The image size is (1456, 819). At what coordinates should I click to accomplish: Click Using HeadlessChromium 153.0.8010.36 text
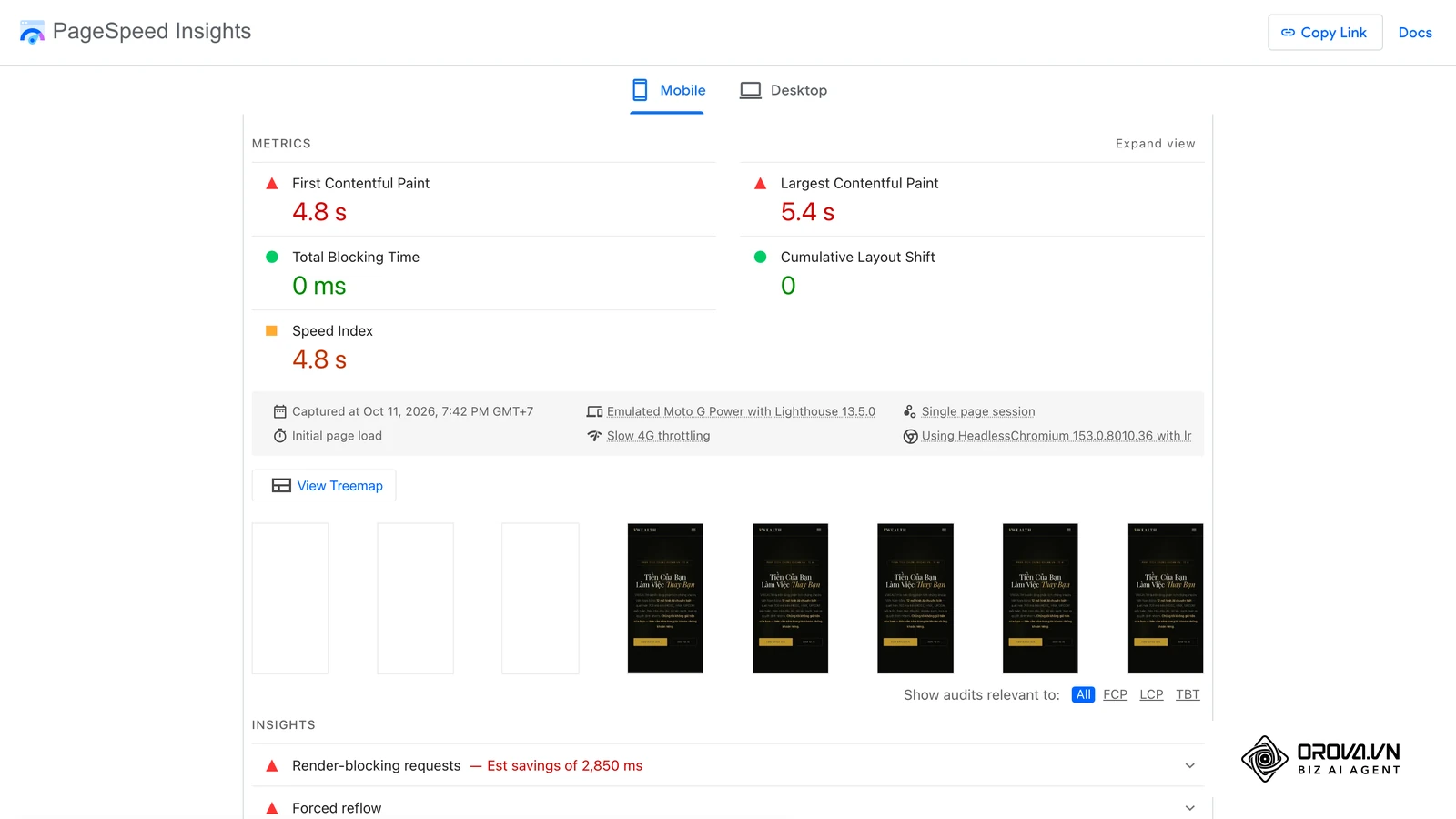pos(1057,436)
